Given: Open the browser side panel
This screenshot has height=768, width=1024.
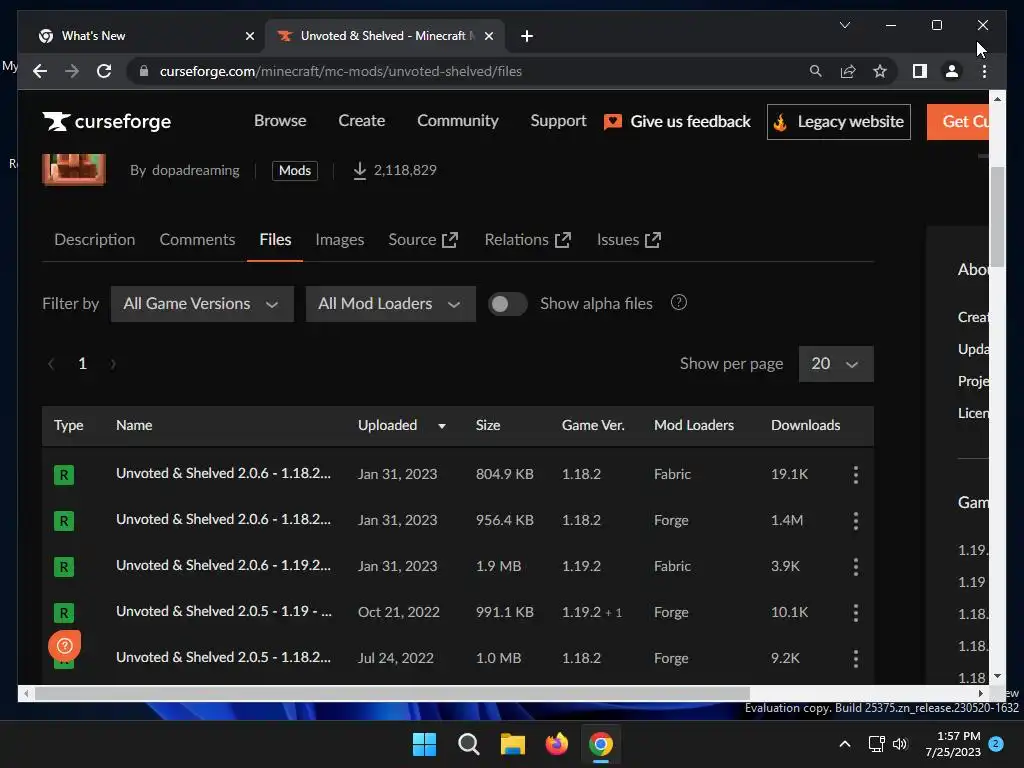Looking at the screenshot, I should 920,71.
